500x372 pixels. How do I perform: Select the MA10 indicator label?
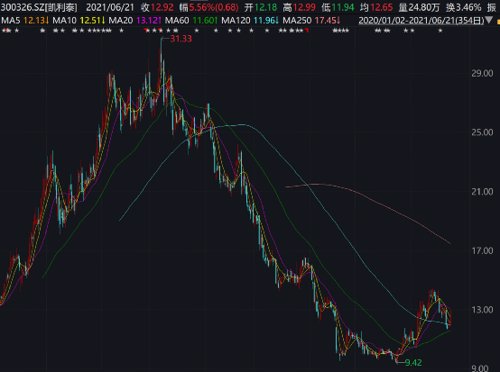coord(65,21)
